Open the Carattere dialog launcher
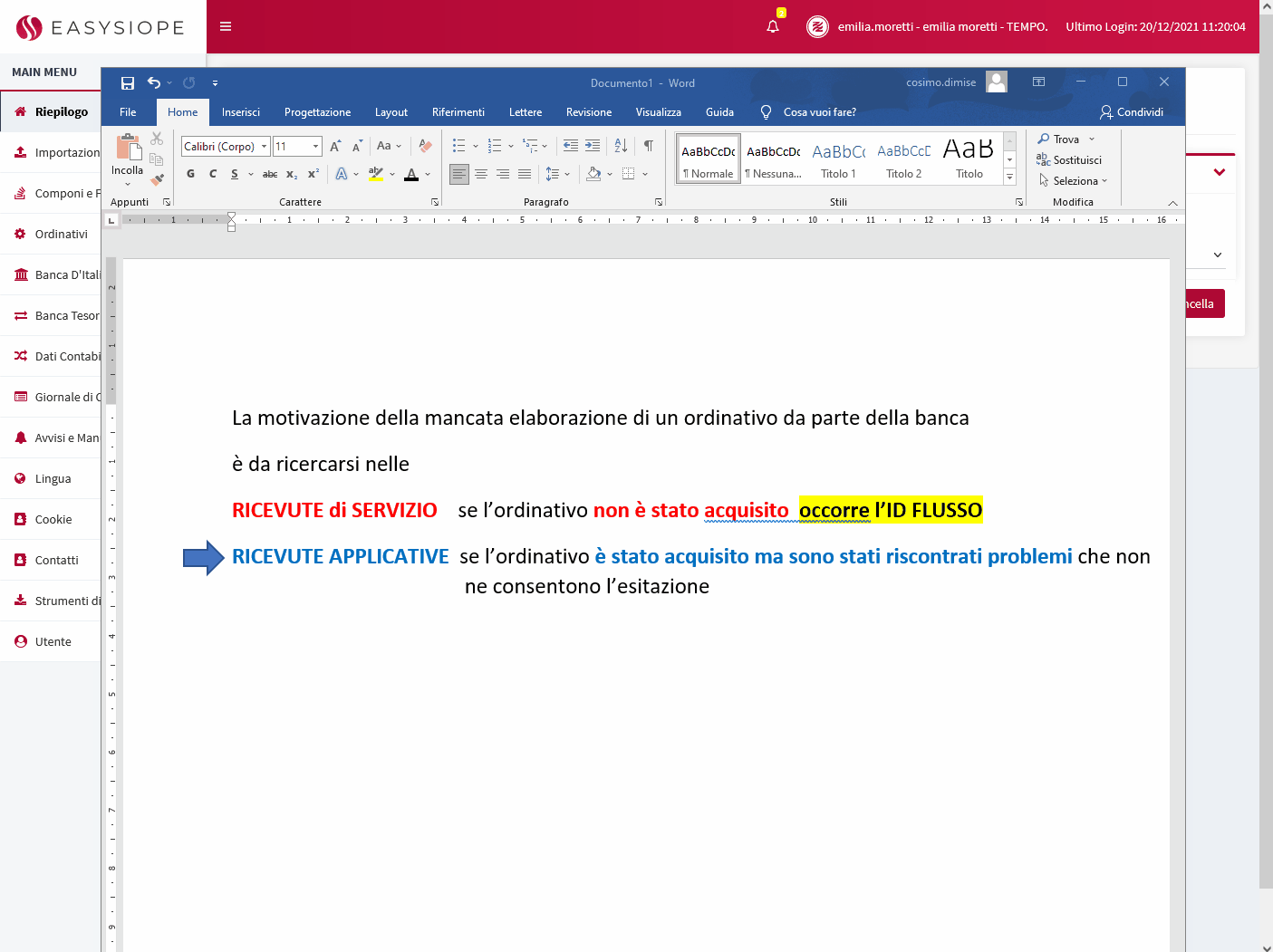This screenshot has width=1273, height=952. [x=435, y=202]
